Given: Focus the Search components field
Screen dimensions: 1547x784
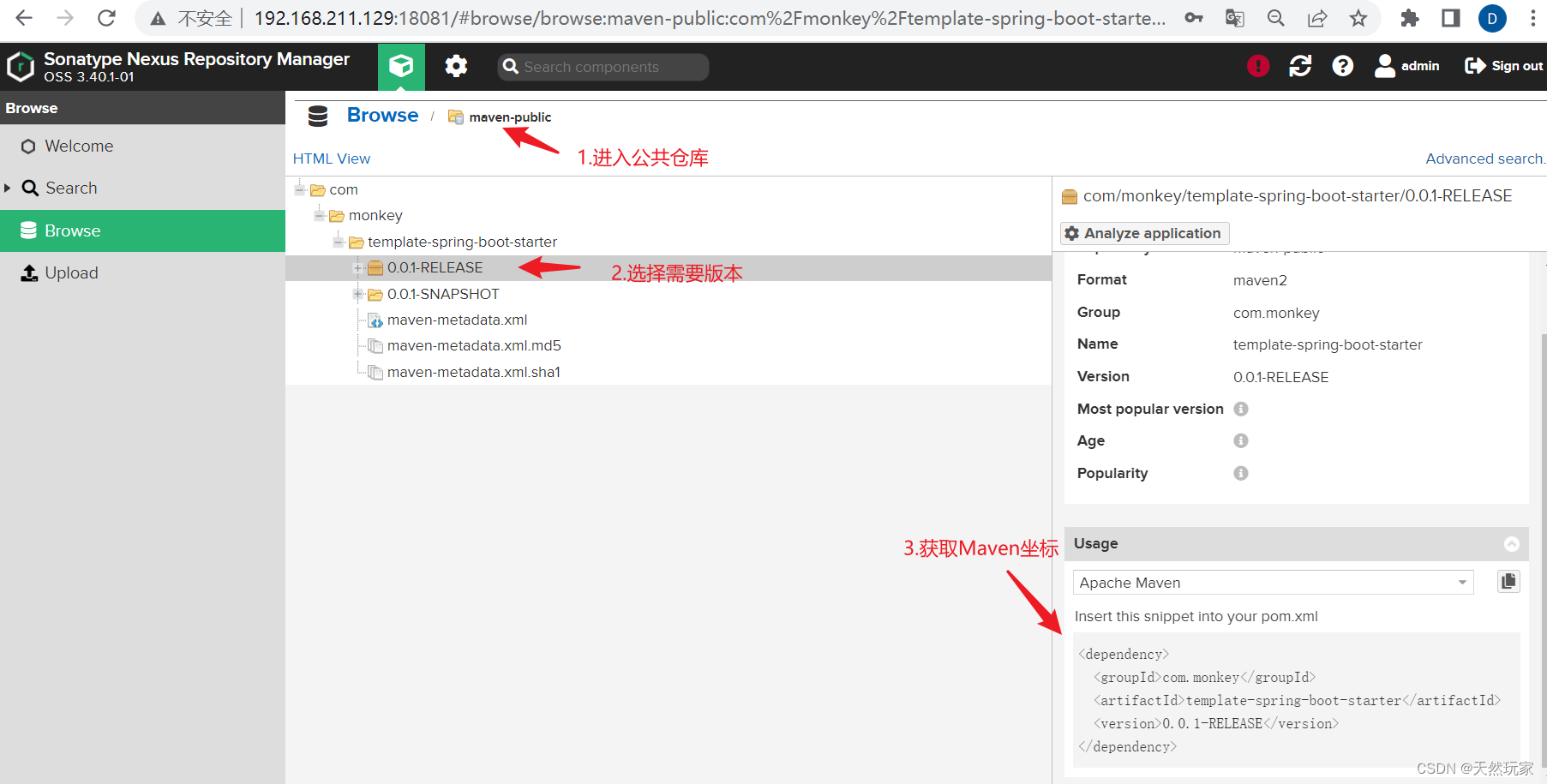Looking at the screenshot, I should tap(603, 67).
